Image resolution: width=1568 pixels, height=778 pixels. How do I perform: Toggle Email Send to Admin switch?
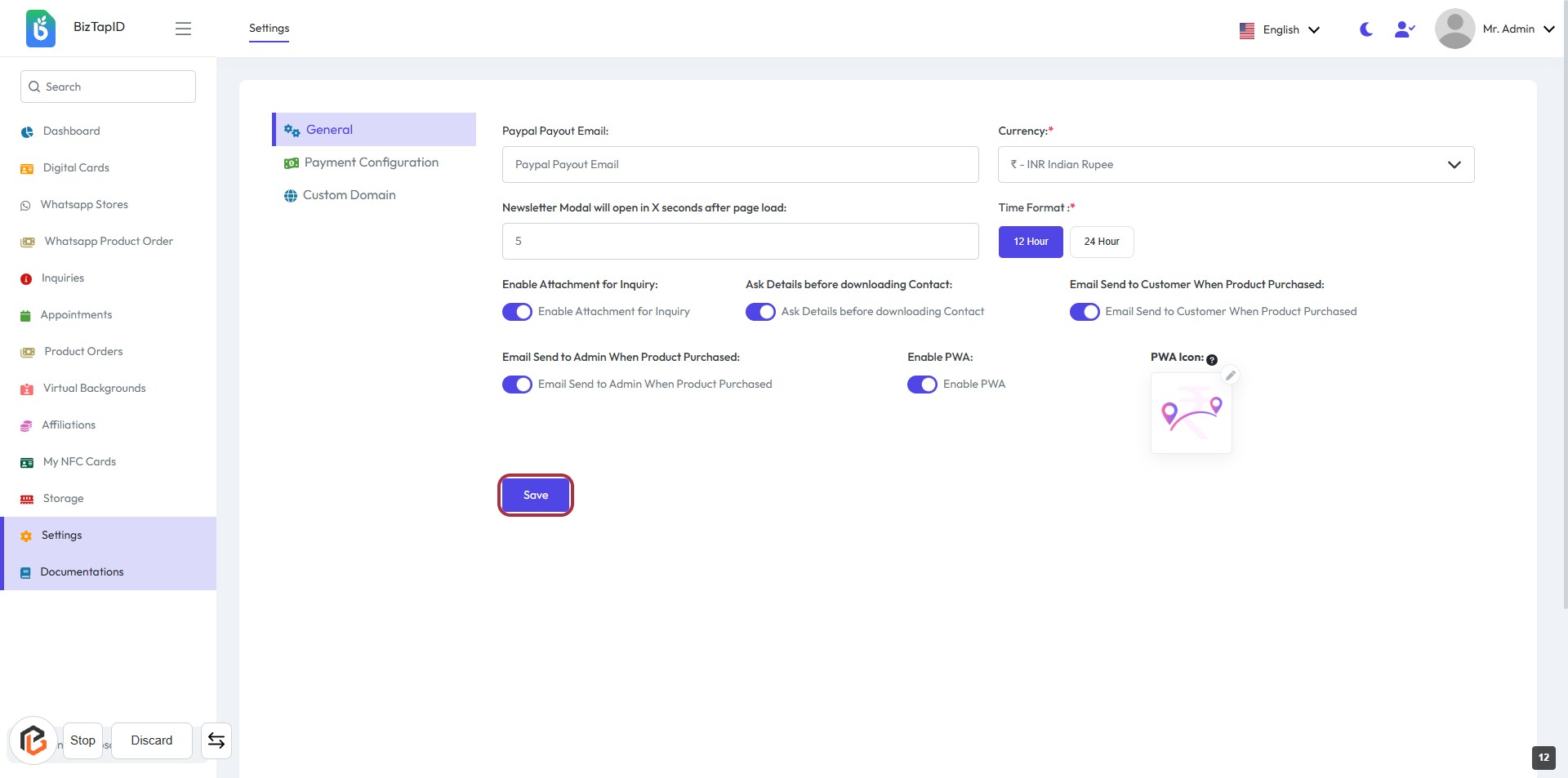(x=517, y=385)
